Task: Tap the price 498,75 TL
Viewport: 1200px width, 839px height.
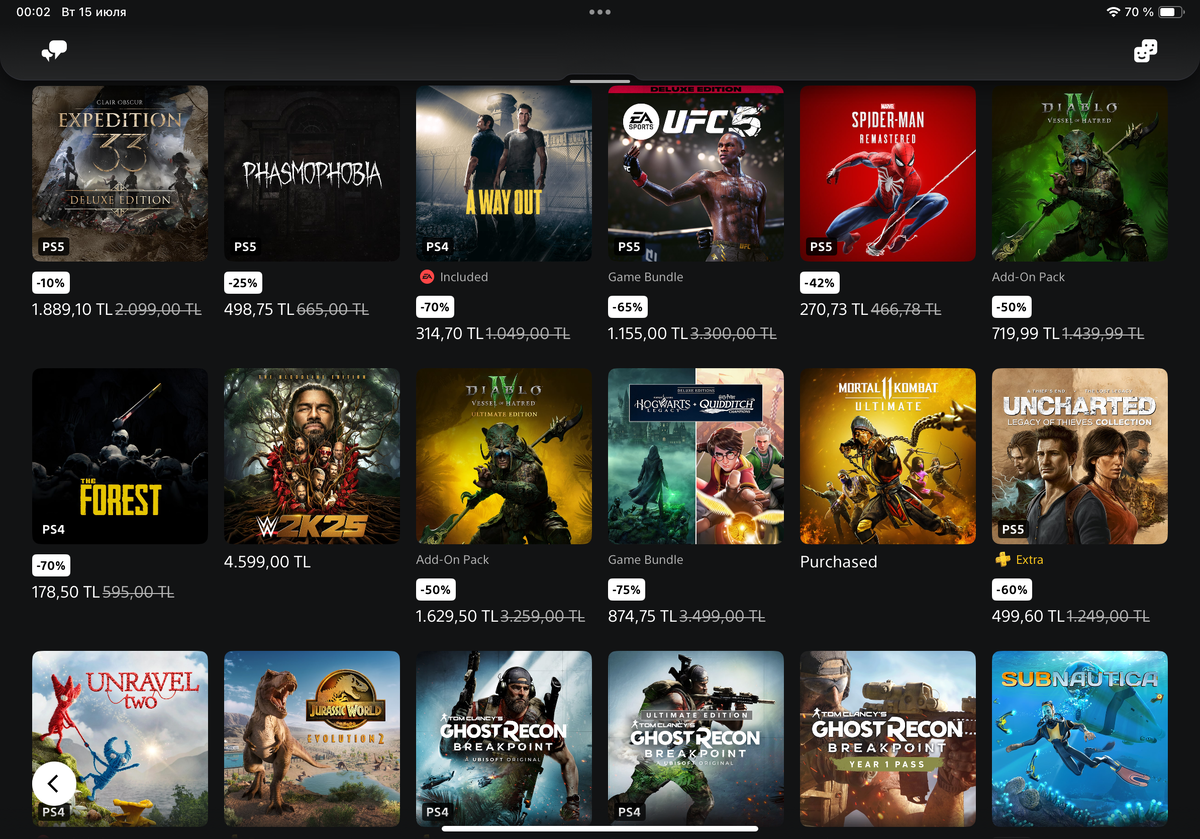Action: 258,310
